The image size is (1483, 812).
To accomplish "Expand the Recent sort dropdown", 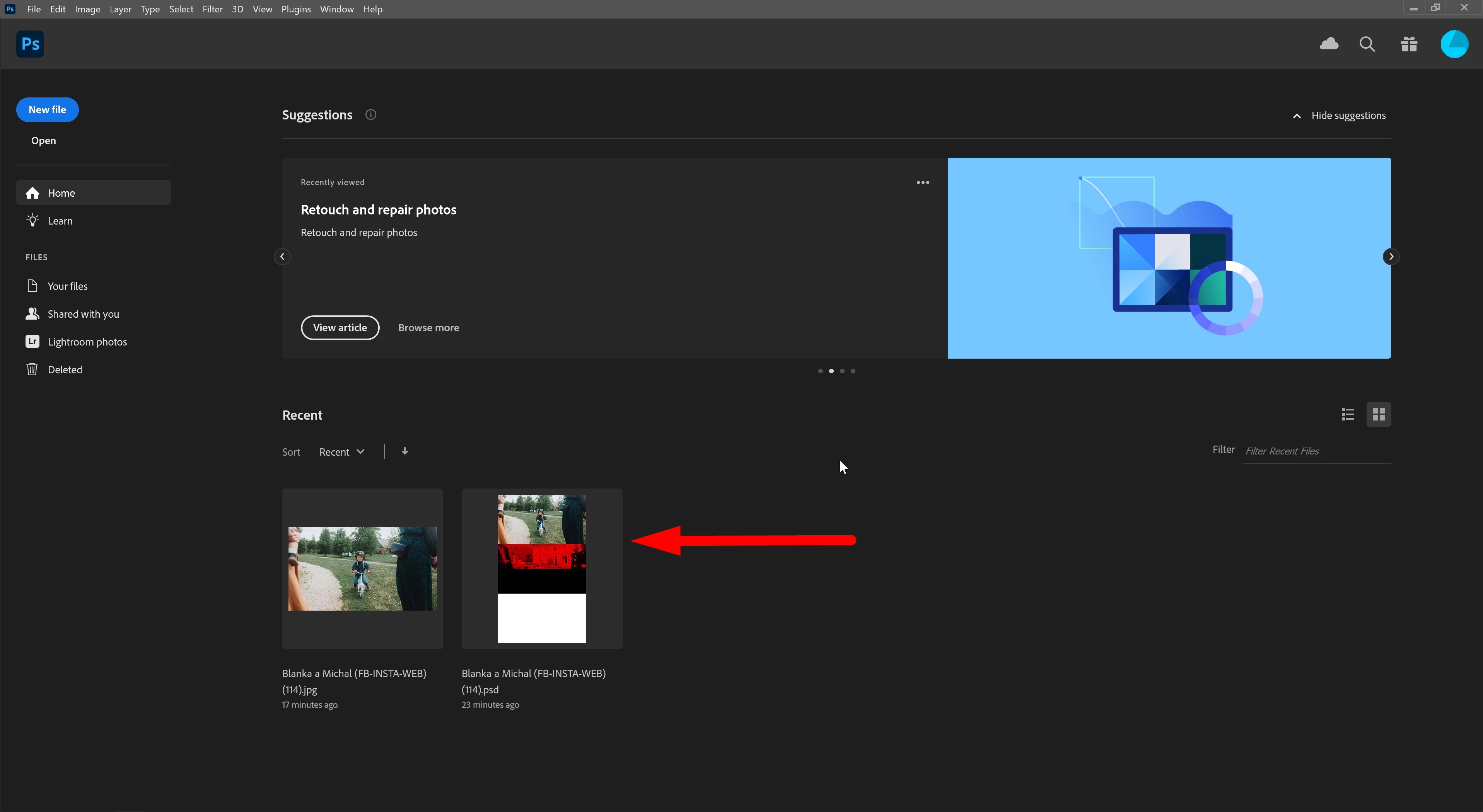I will coord(342,452).
